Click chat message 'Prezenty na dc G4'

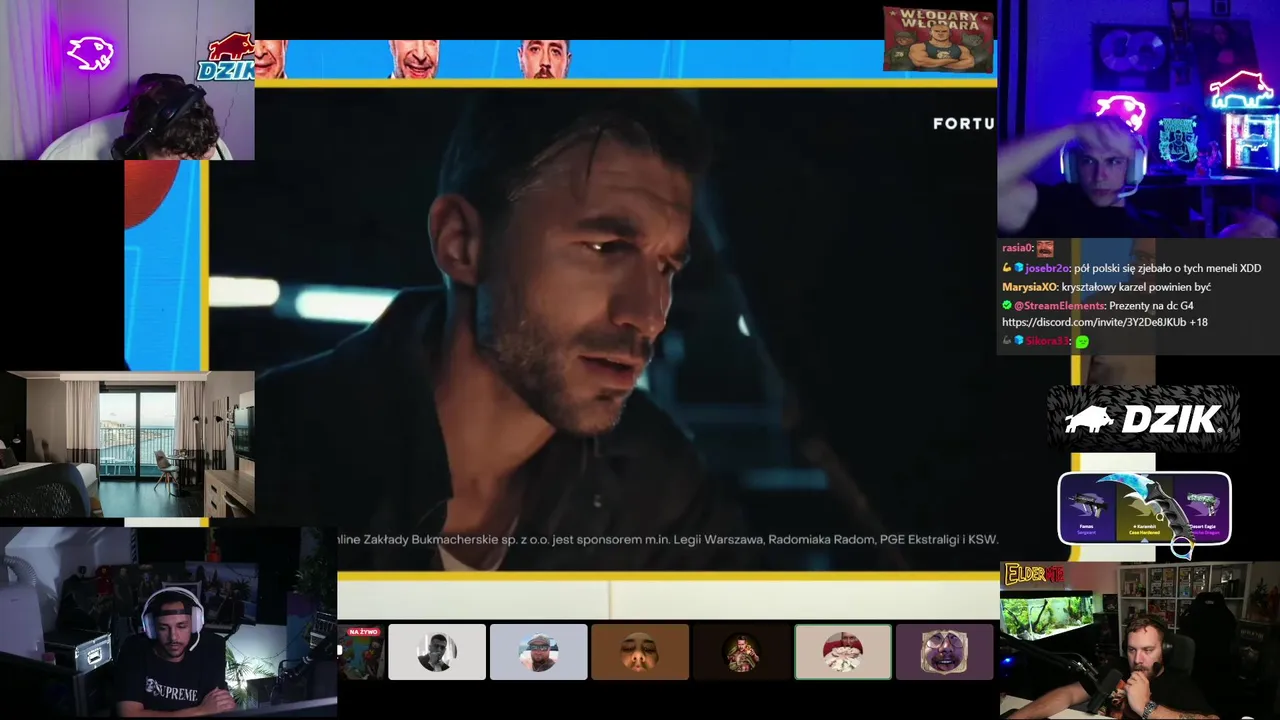[x=1151, y=306]
